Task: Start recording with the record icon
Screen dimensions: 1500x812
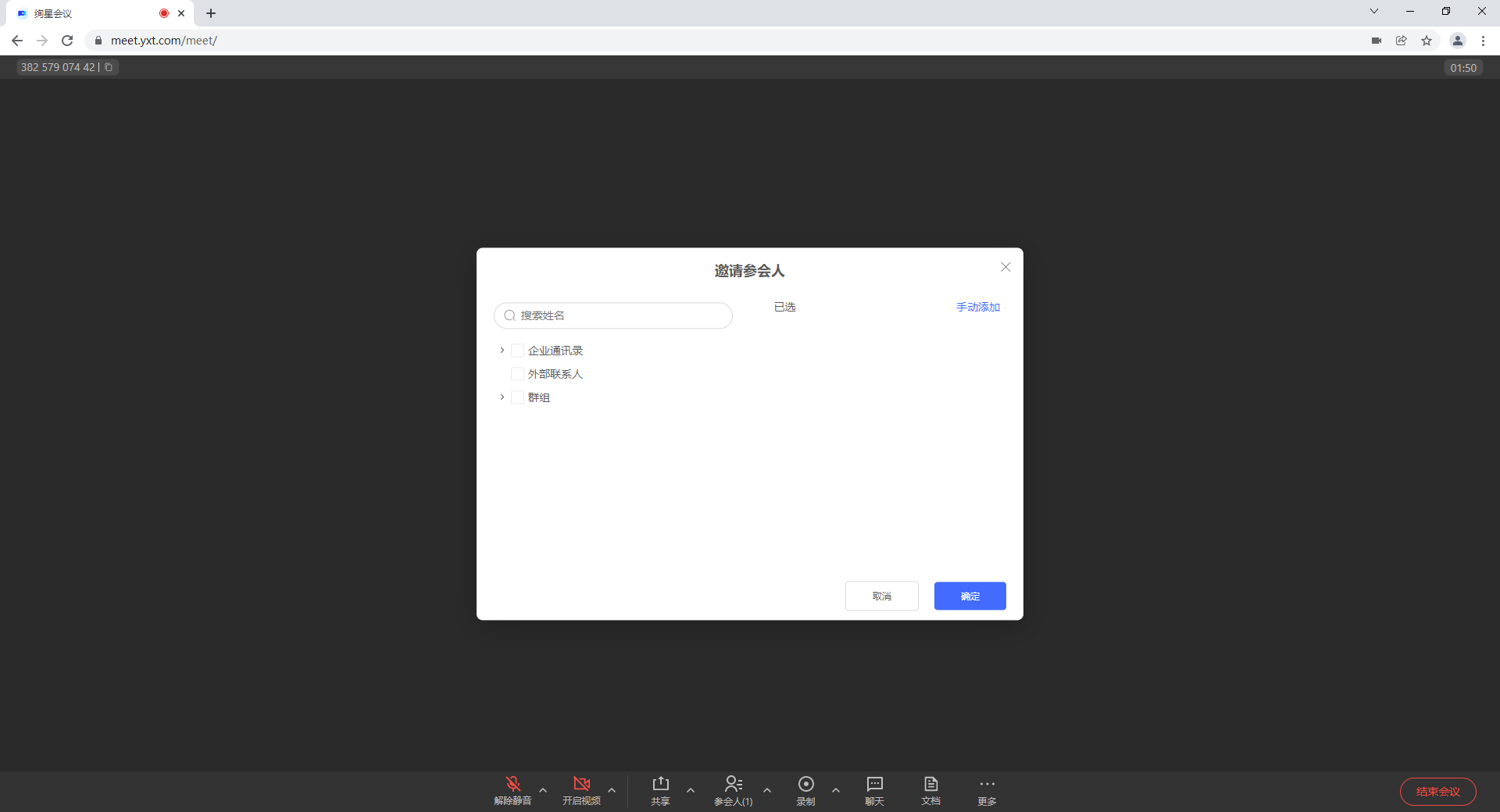Action: coord(805,784)
